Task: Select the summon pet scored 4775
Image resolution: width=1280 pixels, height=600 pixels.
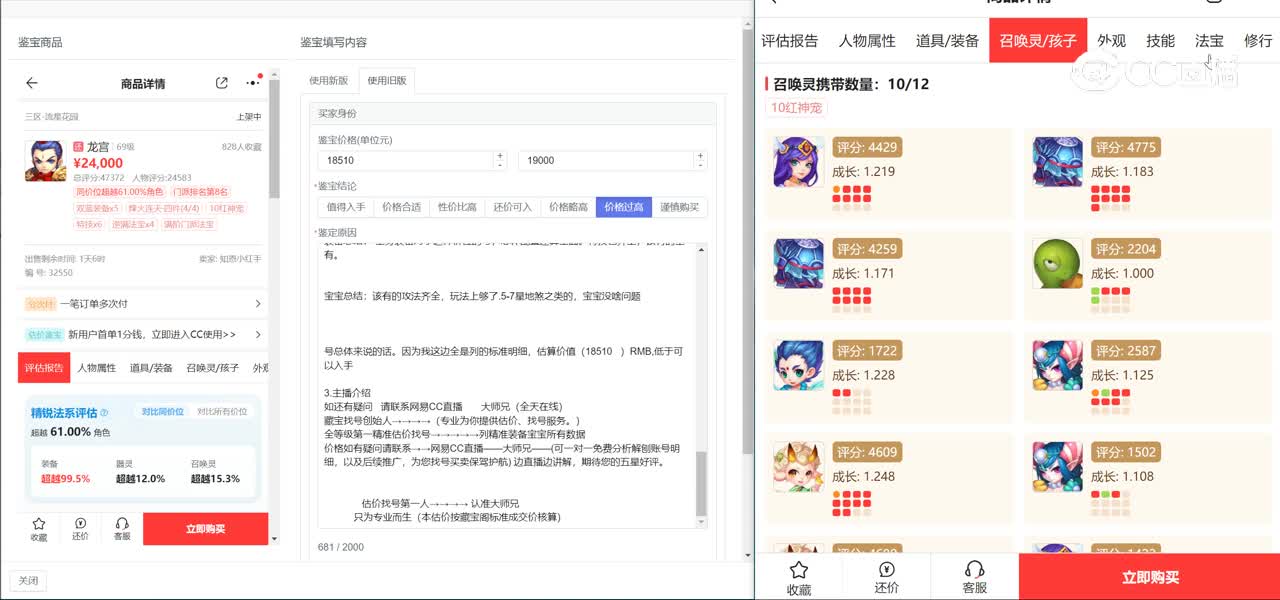Action: click(x=1058, y=162)
